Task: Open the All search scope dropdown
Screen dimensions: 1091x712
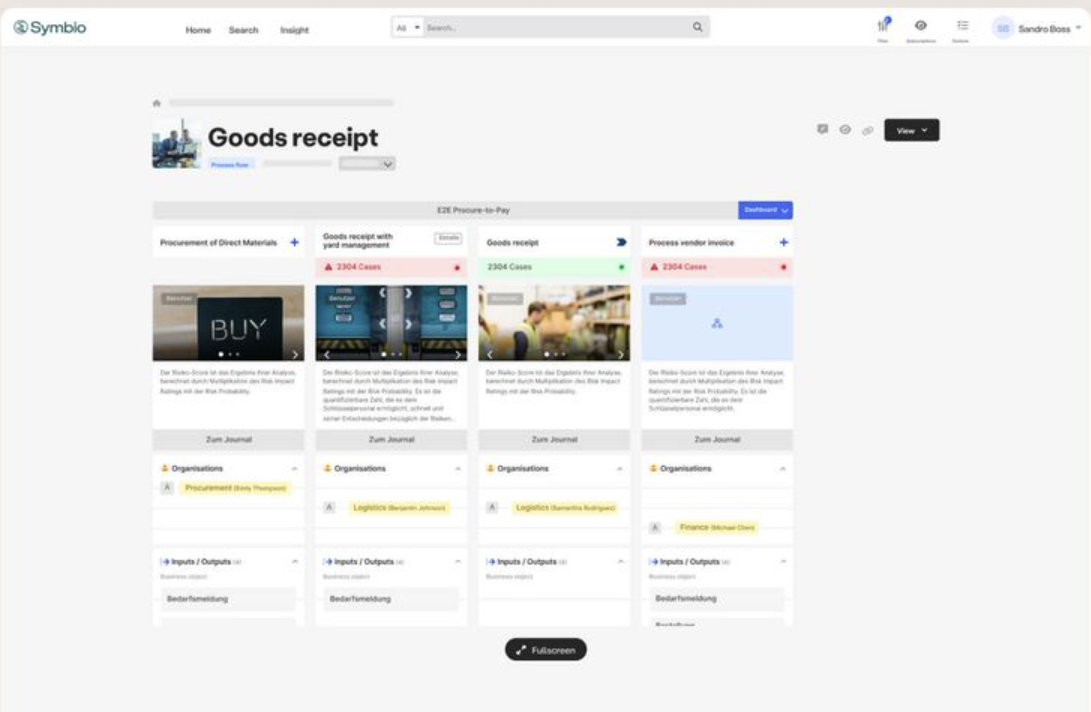Action: [x=407, y=28]
